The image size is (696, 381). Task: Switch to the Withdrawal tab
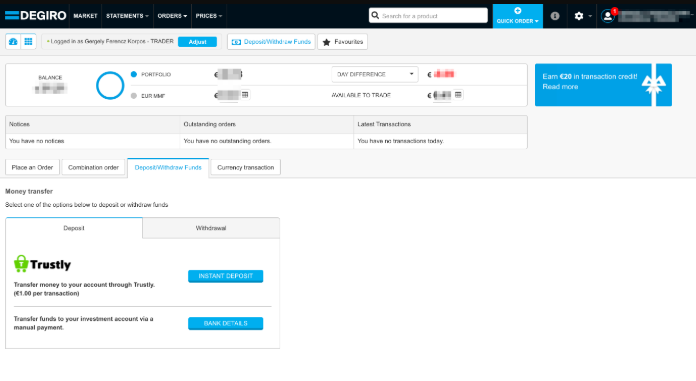point(211,228)
